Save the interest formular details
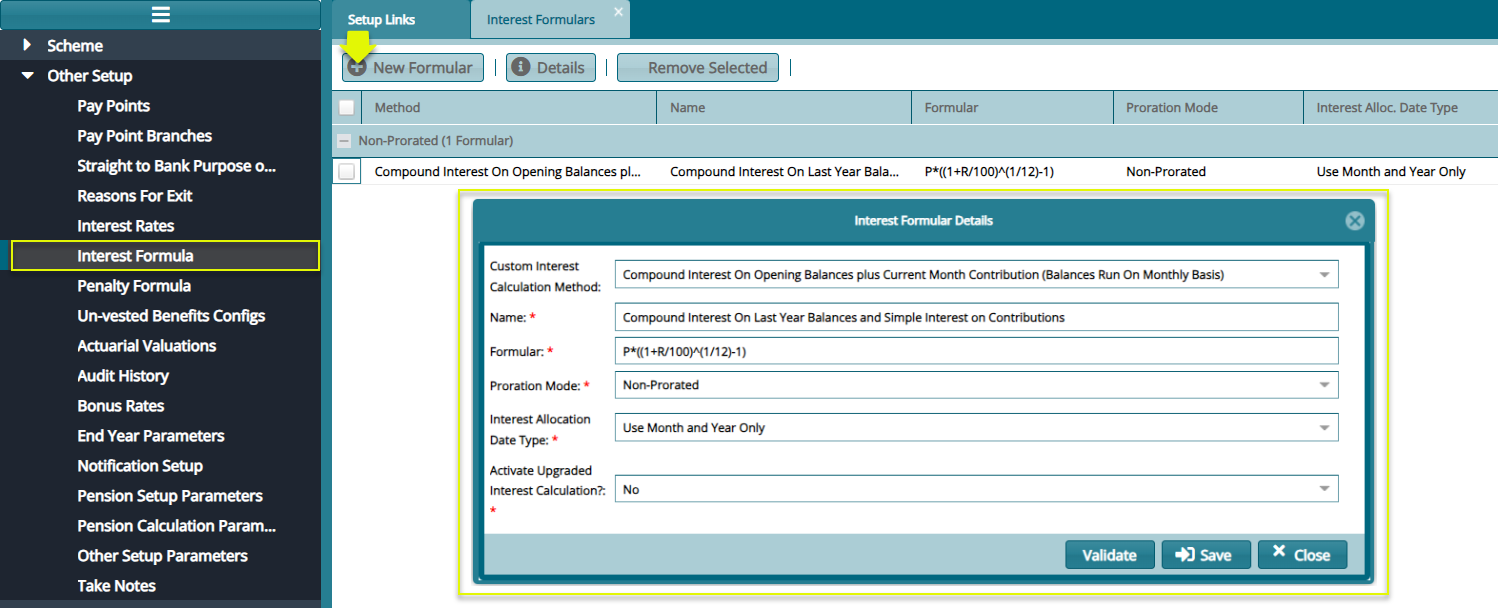This screenshot has width=1498, height=608. [1204, 555]
